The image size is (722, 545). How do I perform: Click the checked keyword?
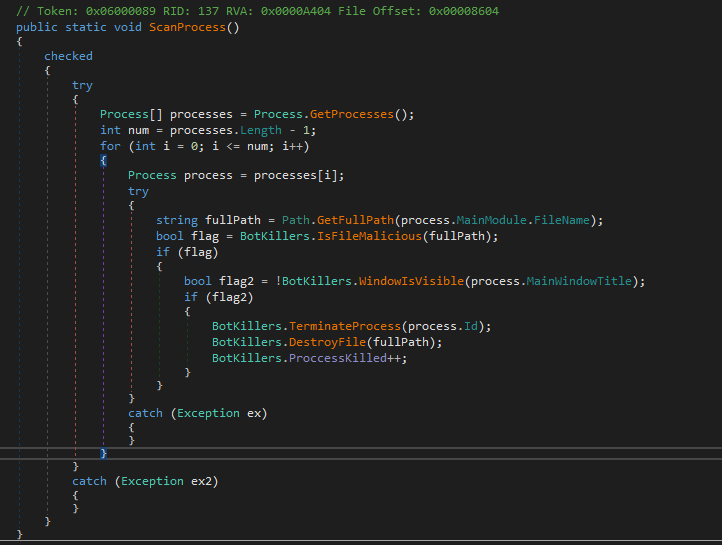click(x=68, y=56)
